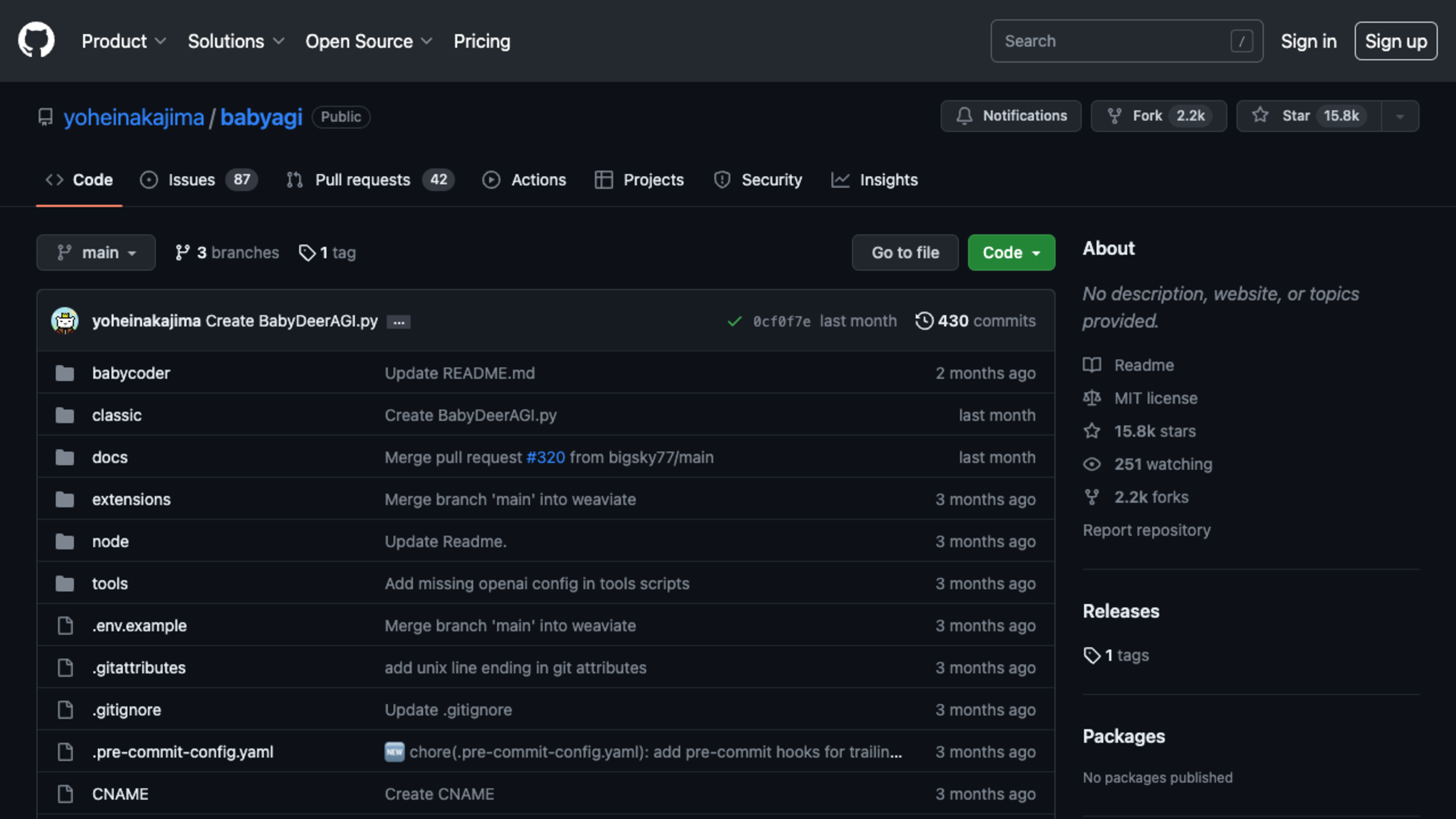Screen dimensions: 1456x819
Task: Click the green check status icon
Action: pos(734,321)
